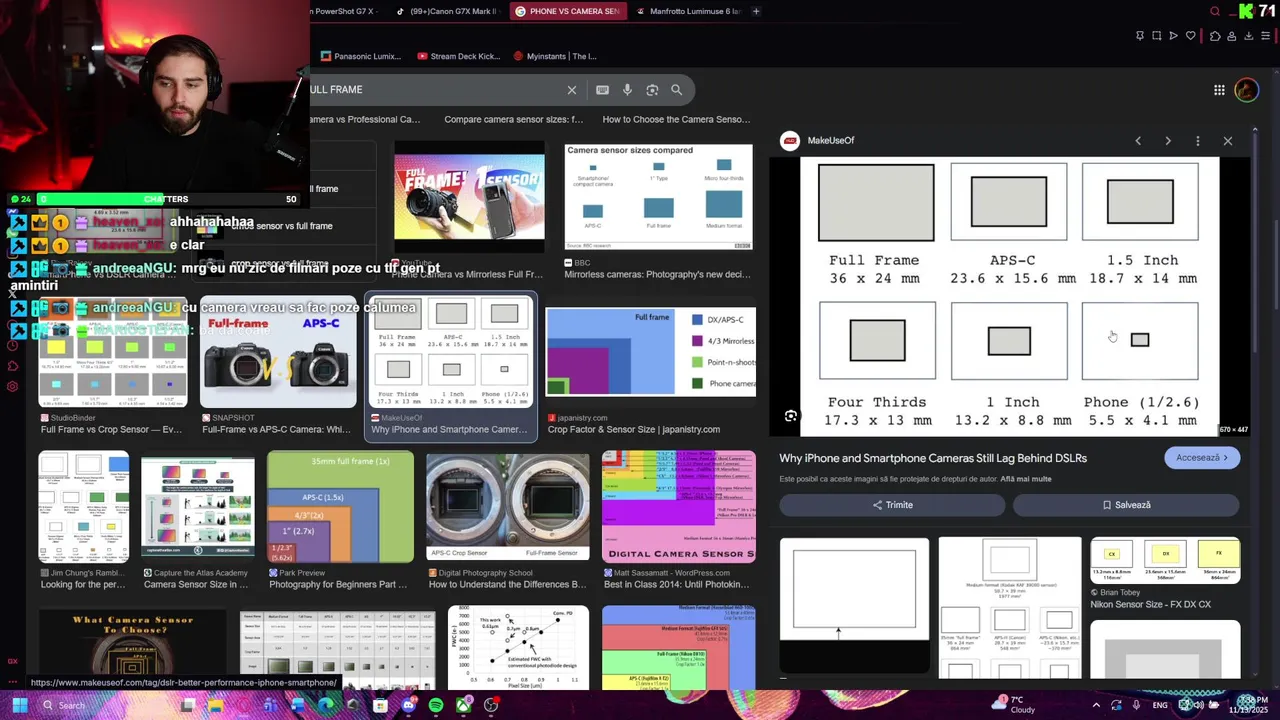
Task: Select the PHONE VS CAMERA SEN tab
Action: tap(567, 11)
